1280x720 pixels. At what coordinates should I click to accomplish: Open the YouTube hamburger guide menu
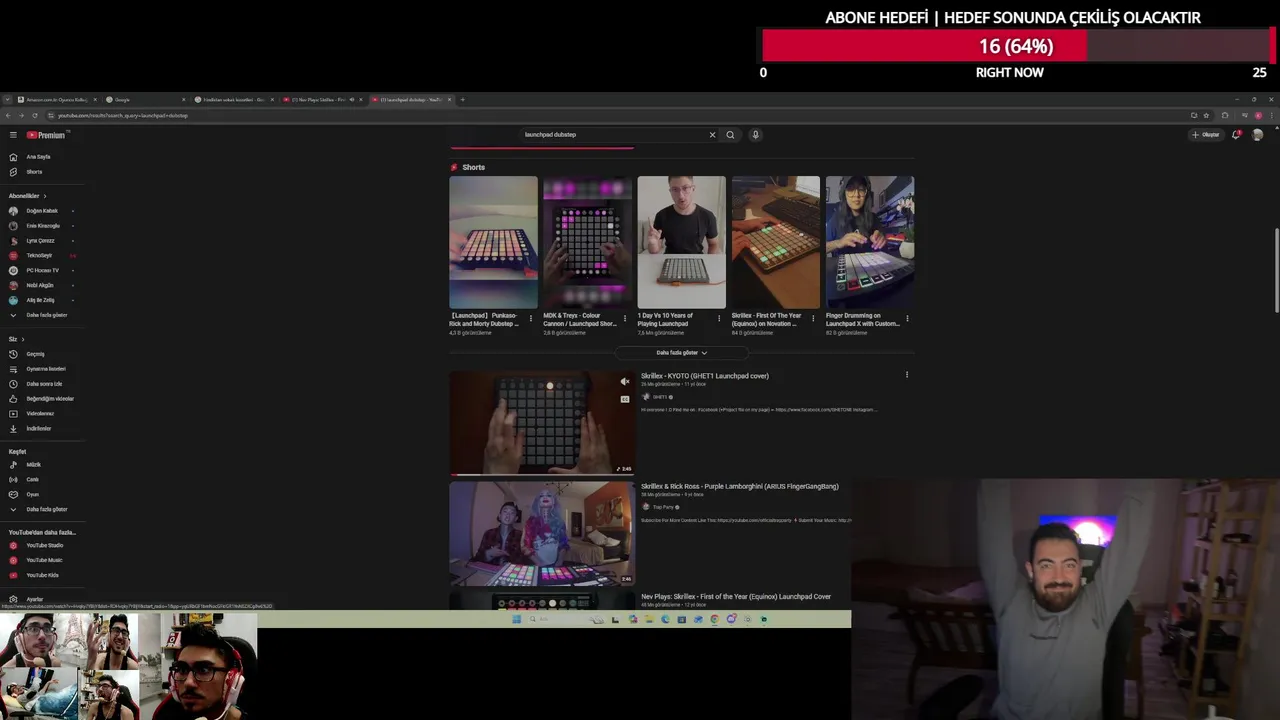[13, 135]
